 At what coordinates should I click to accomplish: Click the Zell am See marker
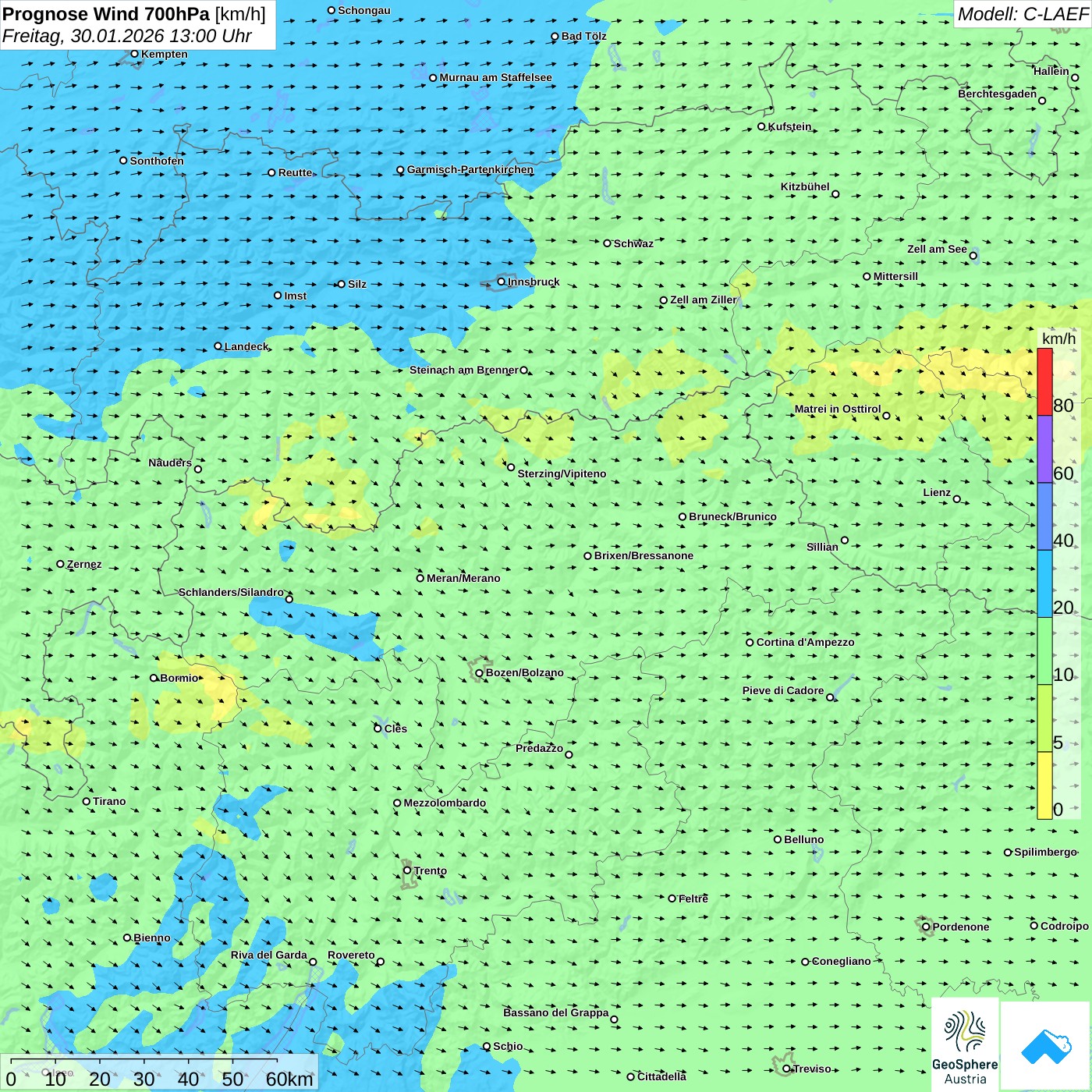973,256
